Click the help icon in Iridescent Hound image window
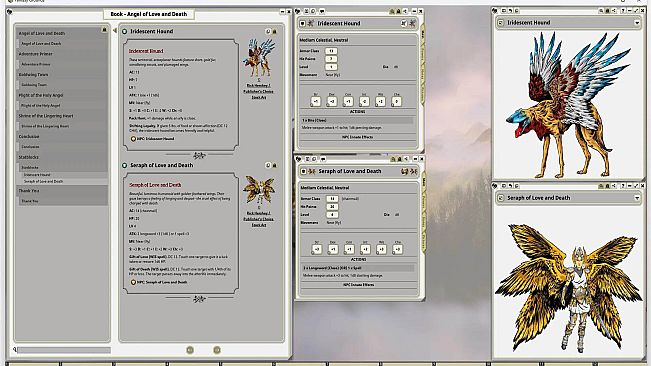Viewport: 651px width, 366px height. [x=623, y=11]
